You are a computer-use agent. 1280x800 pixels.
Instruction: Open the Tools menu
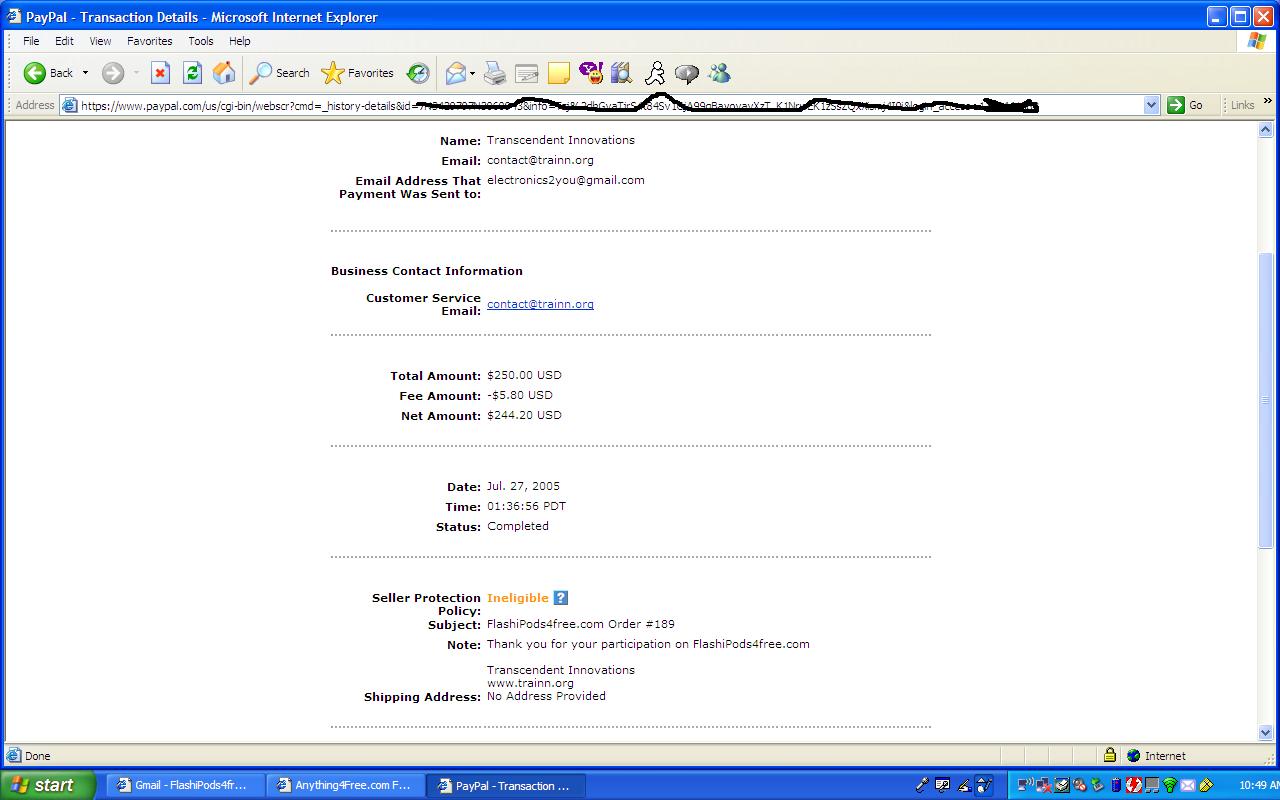201,41
